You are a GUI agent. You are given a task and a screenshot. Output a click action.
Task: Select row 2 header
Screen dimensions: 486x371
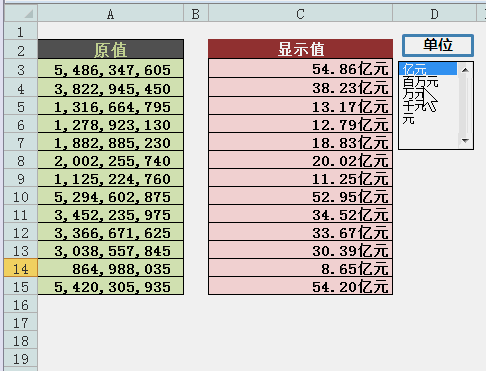[x=21, y=50]
